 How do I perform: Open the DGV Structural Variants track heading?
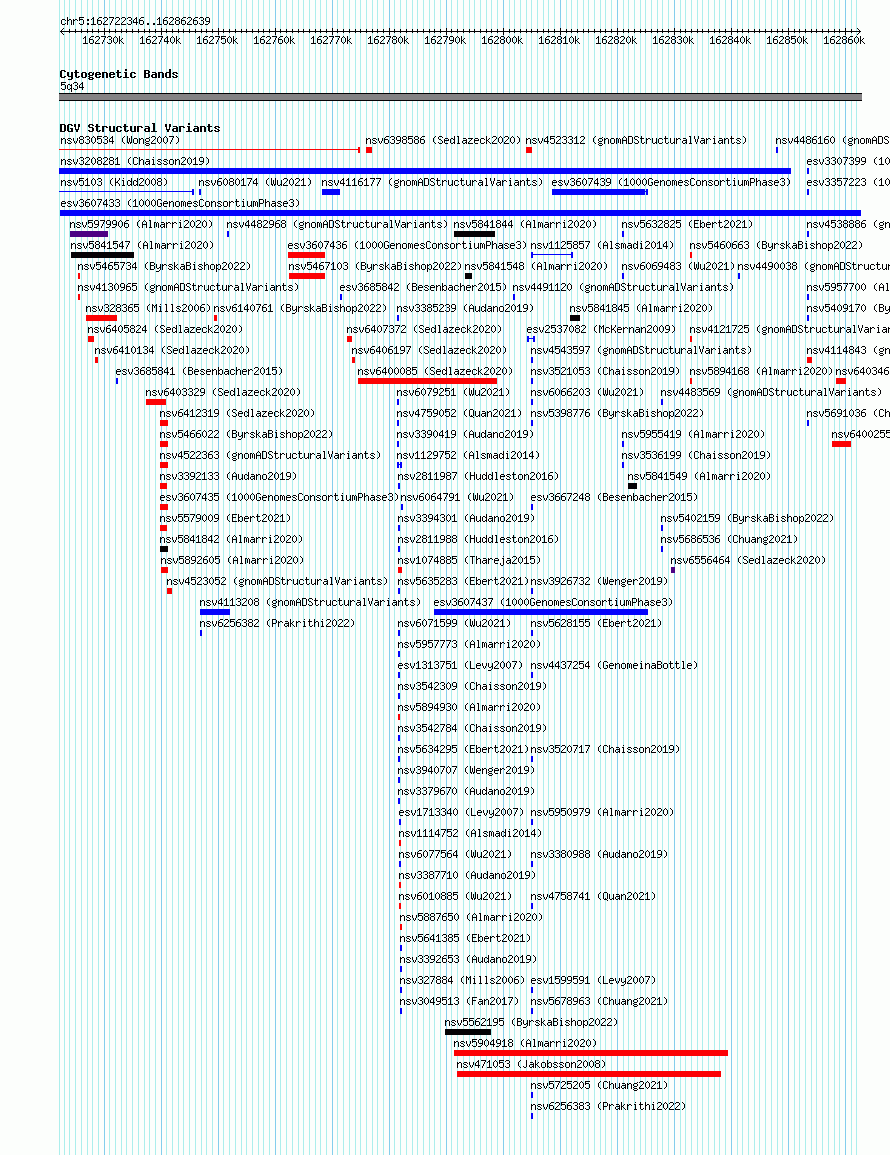point(140,128)
